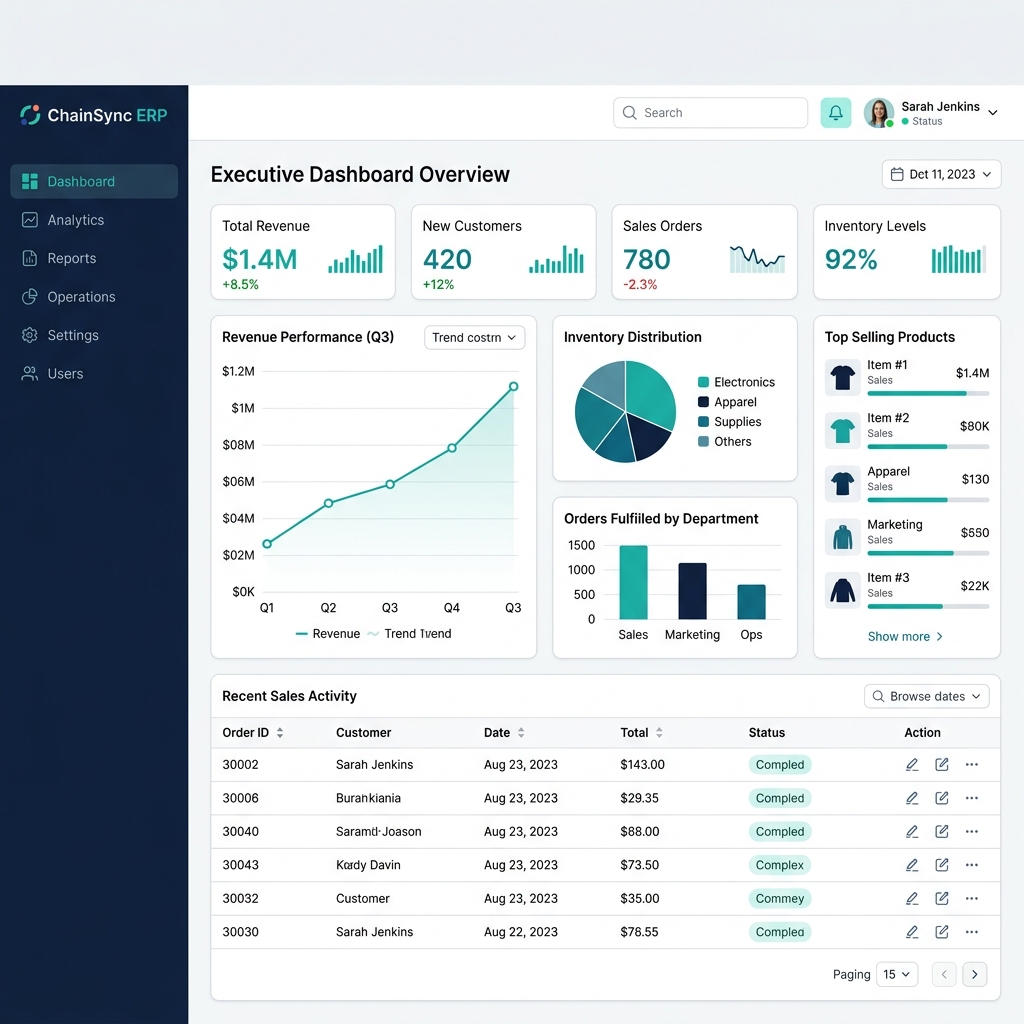The width and height of the screenshot is (1024, 1024).
Task: Click the Electronics legend swatch
Action: point(703,382)
